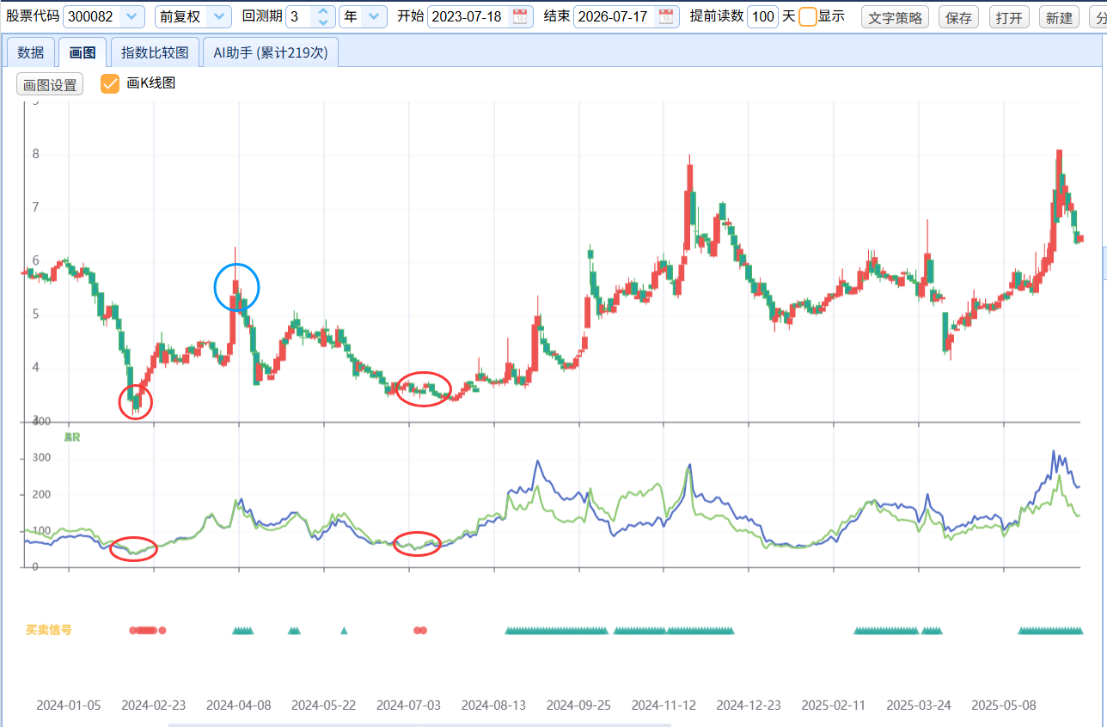The width and height of the screenshot is (1107, 727).
Task: Click the 画图设置 button
Action: [x=49, y=85]
